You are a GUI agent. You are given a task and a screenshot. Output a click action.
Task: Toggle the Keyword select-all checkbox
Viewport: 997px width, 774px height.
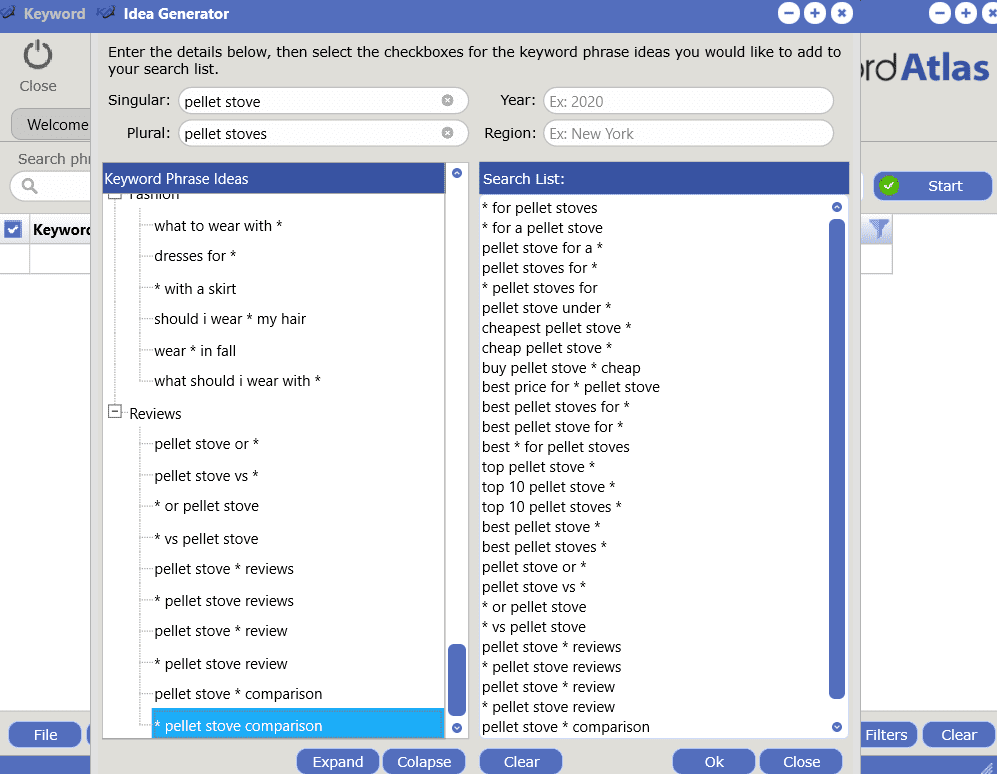point(14,229)
